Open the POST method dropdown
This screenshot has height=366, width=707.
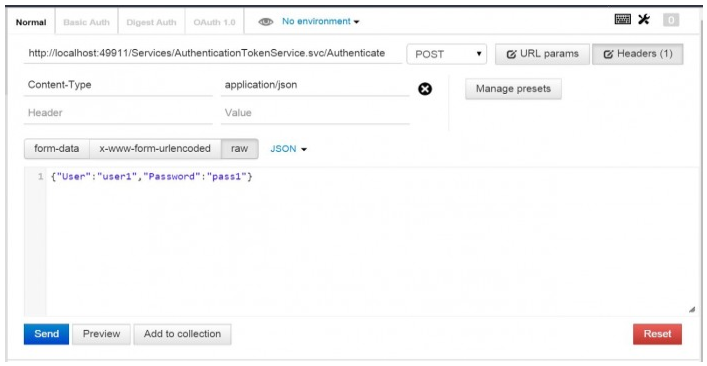[x=446, y=54]
